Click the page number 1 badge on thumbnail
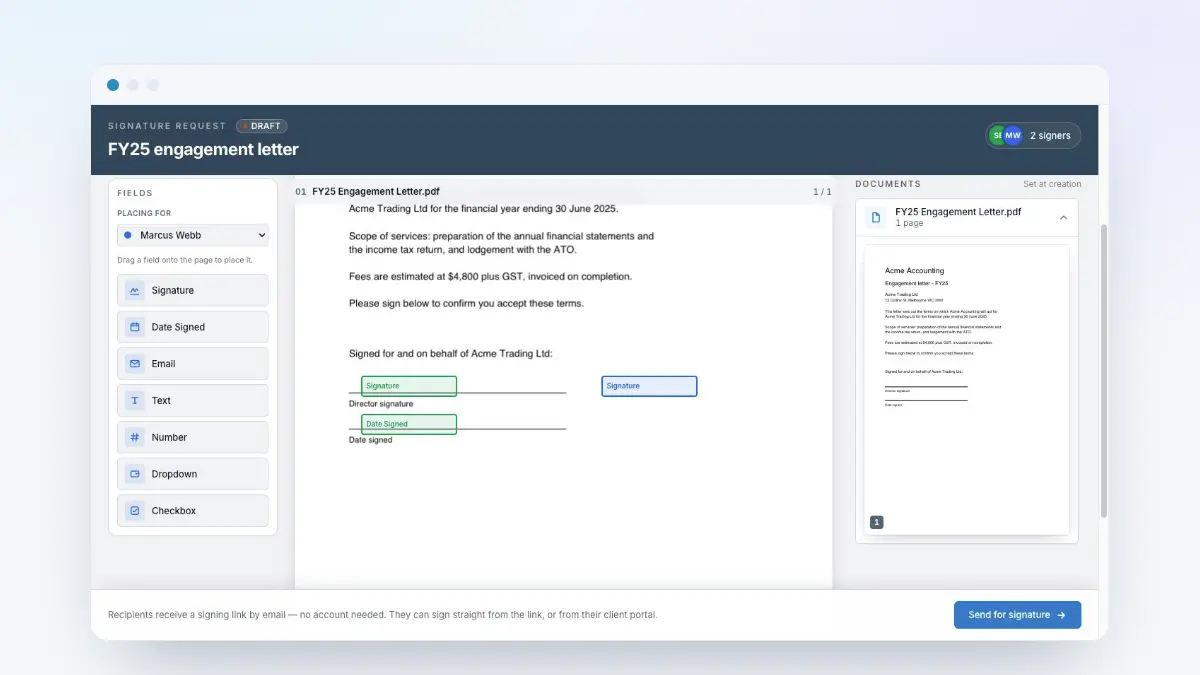Viewport: 1200px width, 675px height. point(877,522)
